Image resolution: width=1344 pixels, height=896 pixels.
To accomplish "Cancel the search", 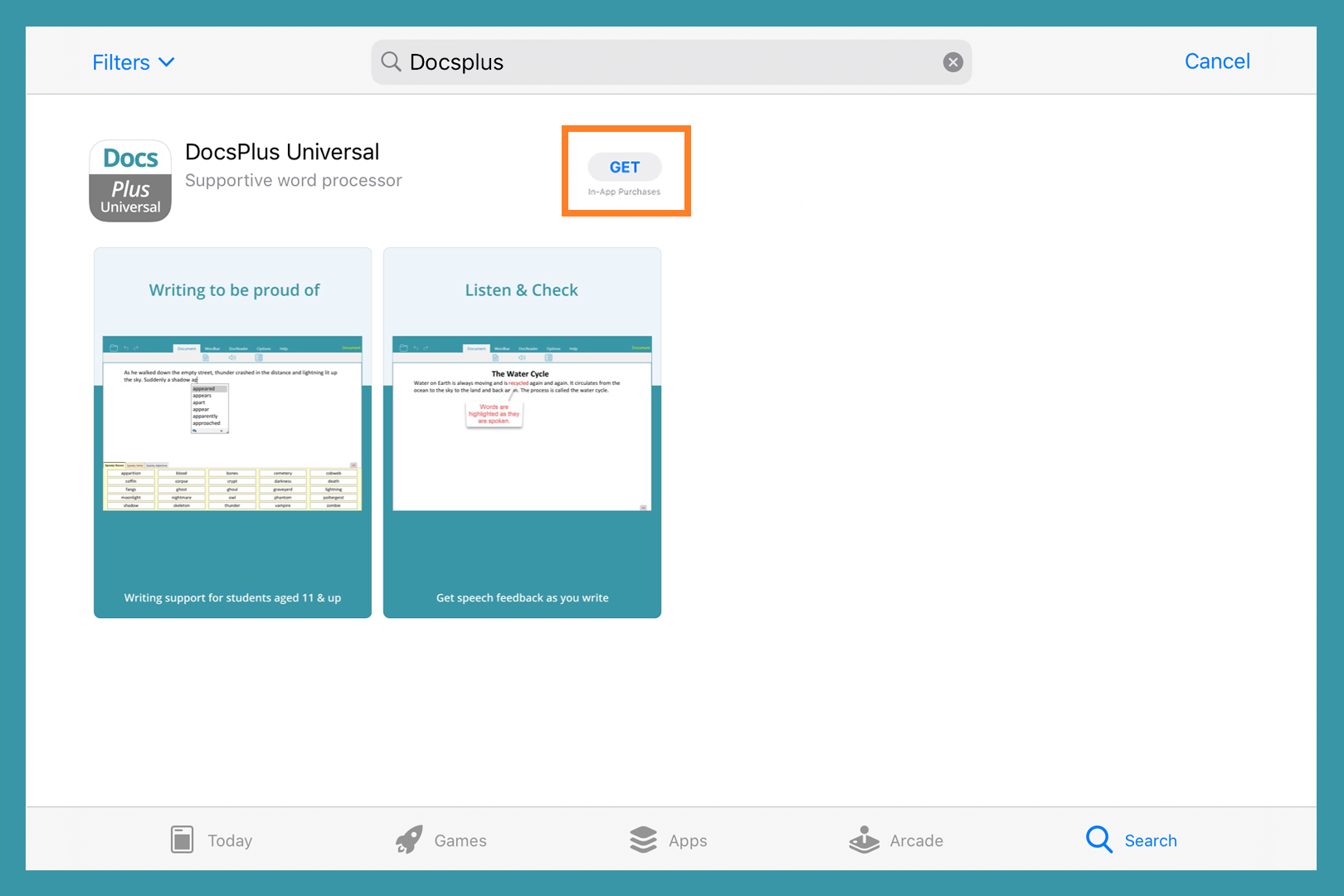I will (x=1217, y=61).
